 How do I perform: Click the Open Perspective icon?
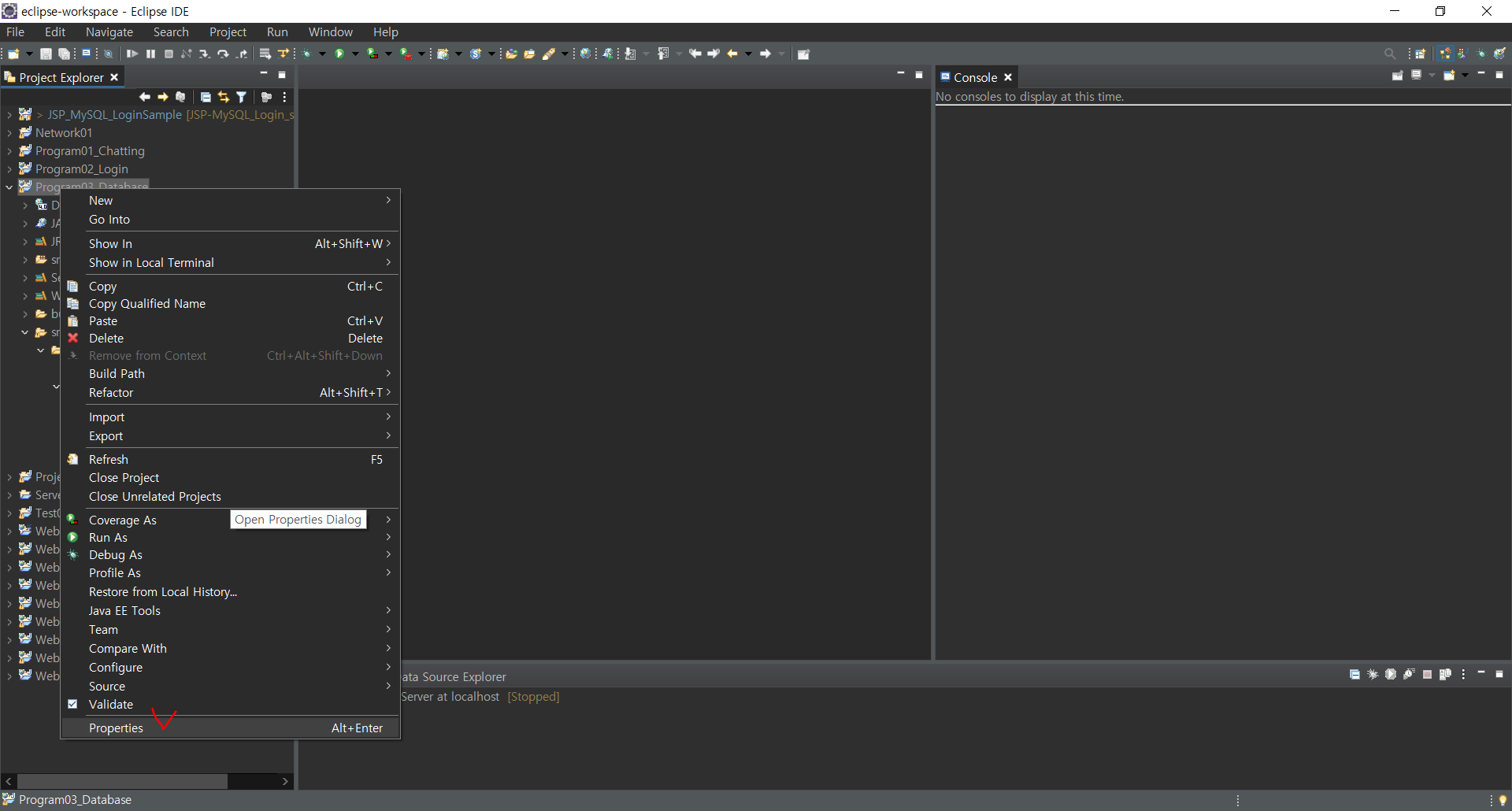[1420, 54]
